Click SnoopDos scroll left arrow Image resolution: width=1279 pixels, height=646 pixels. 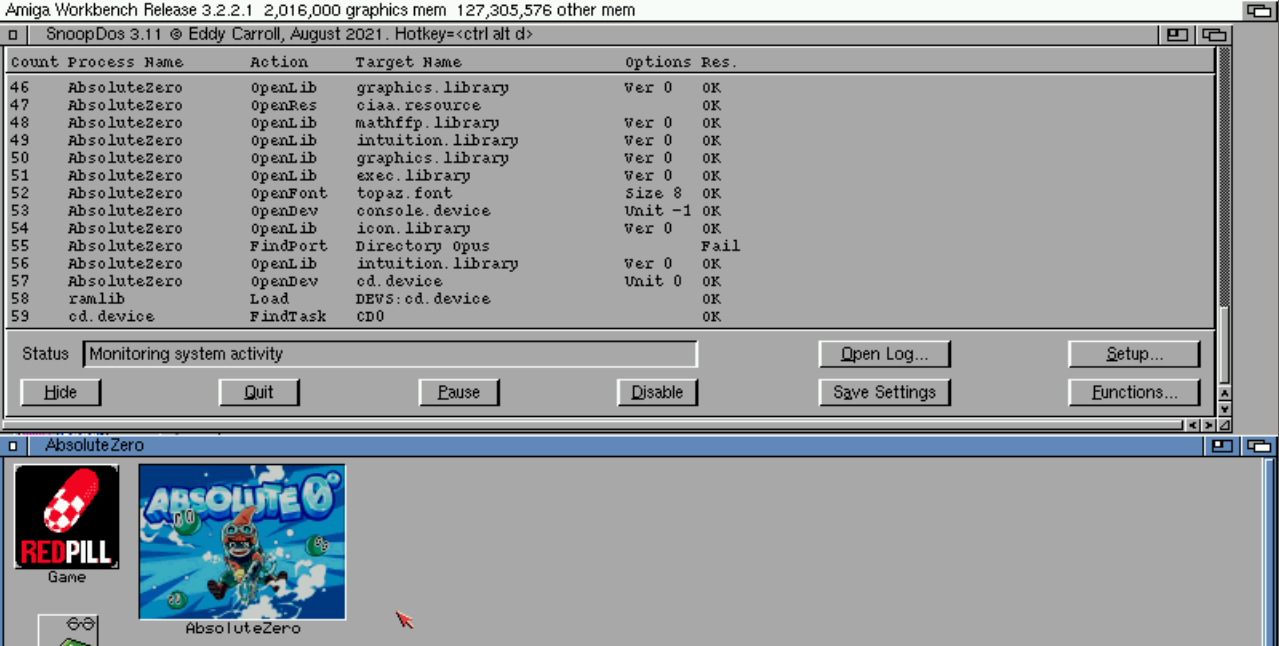(x=1193, y=424)
